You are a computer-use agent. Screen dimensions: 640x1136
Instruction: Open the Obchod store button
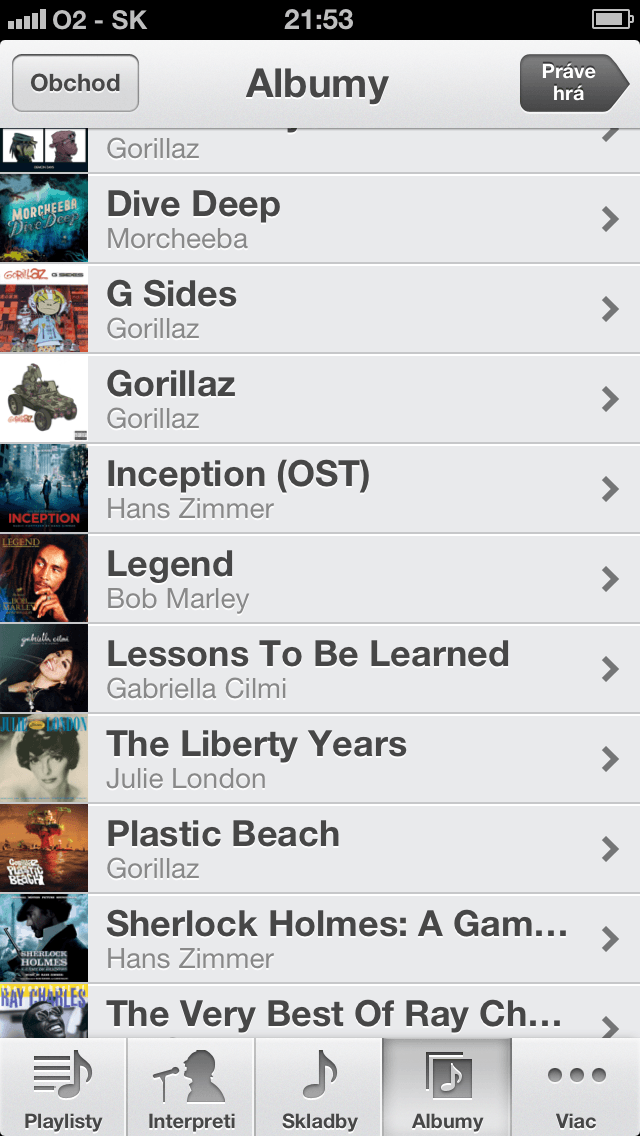[75, 83]
